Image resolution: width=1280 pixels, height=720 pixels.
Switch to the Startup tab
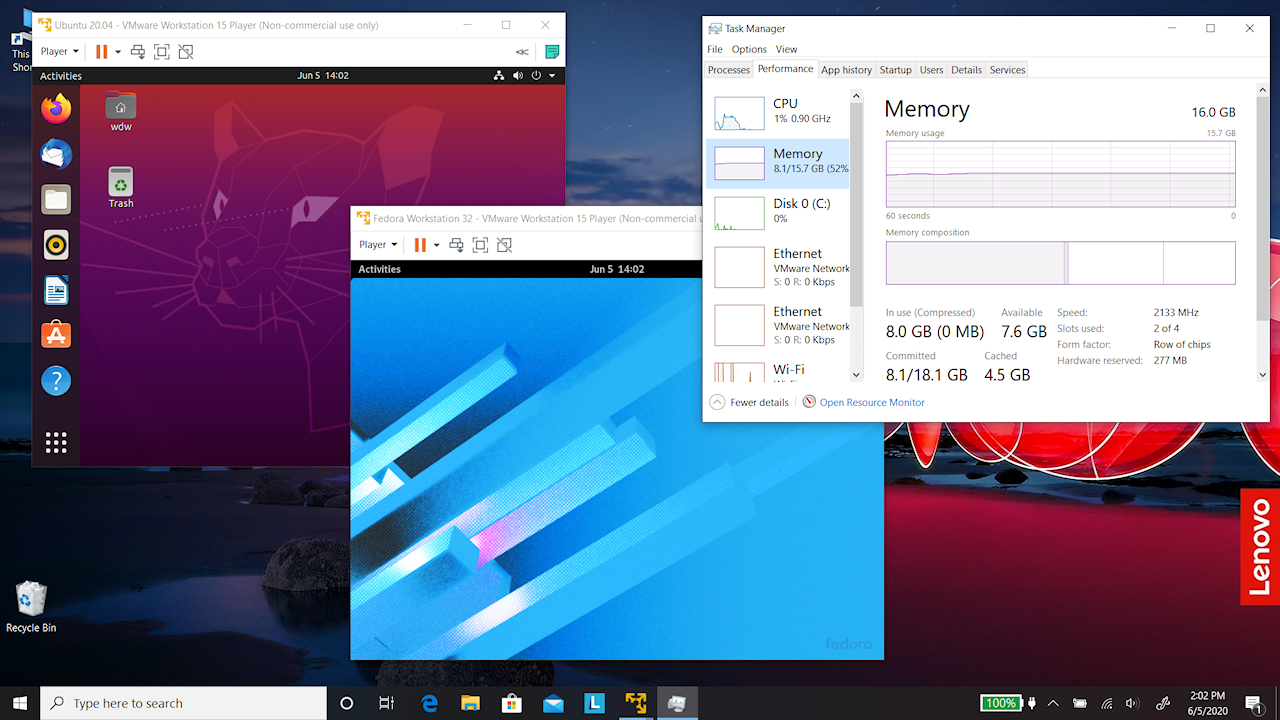896,70
